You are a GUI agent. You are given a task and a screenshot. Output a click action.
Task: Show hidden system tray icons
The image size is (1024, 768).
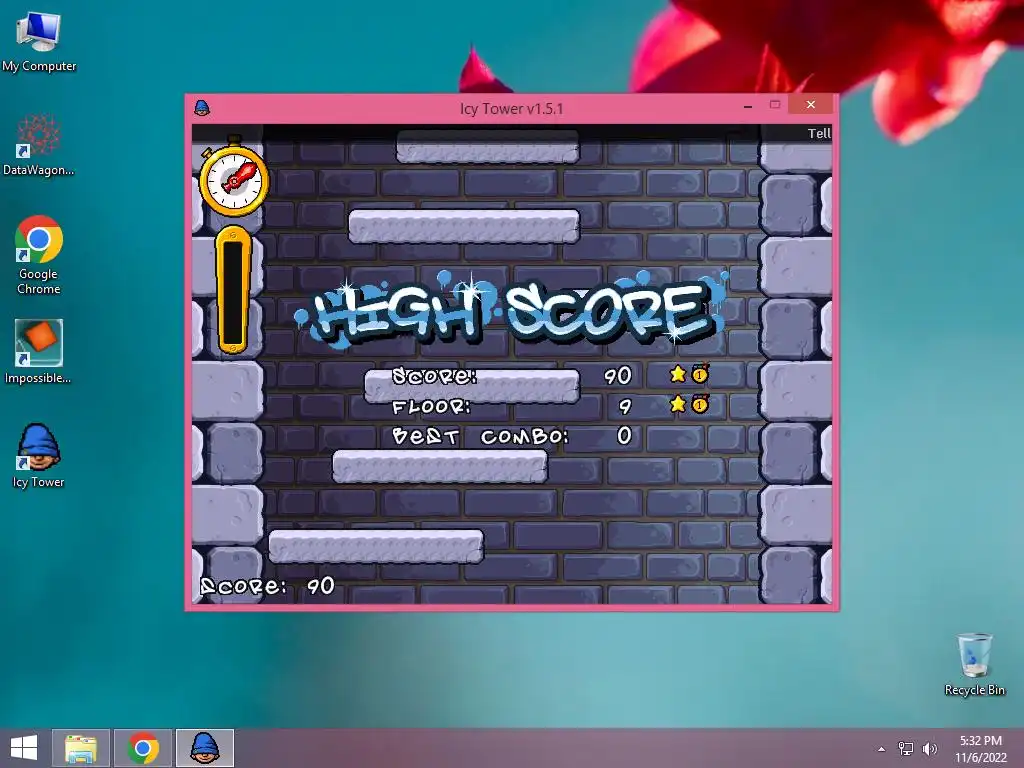882,749
